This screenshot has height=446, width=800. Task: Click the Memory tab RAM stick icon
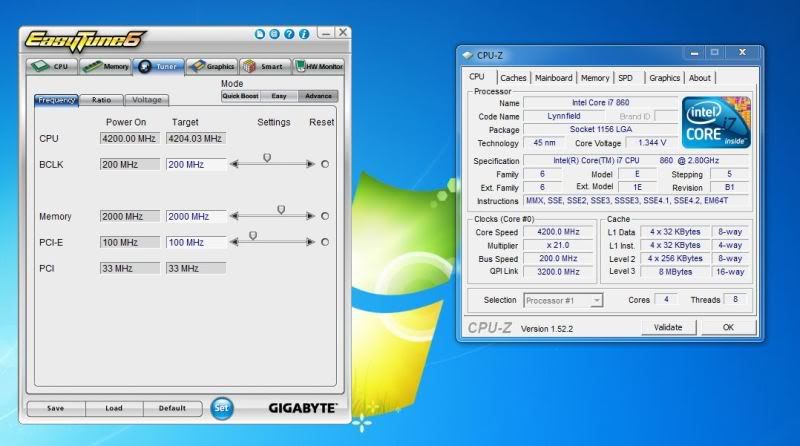(92, 66)
